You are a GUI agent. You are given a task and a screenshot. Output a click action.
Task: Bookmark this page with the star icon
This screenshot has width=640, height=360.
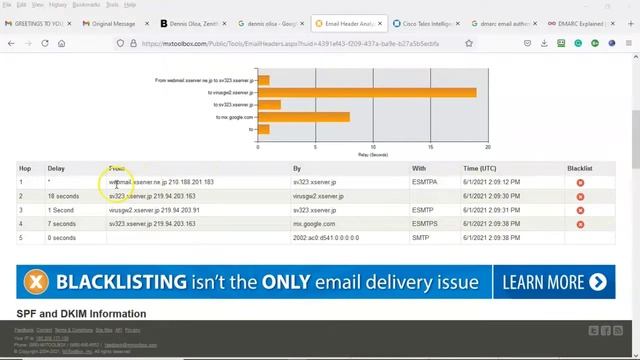click(x=469, y=43)
